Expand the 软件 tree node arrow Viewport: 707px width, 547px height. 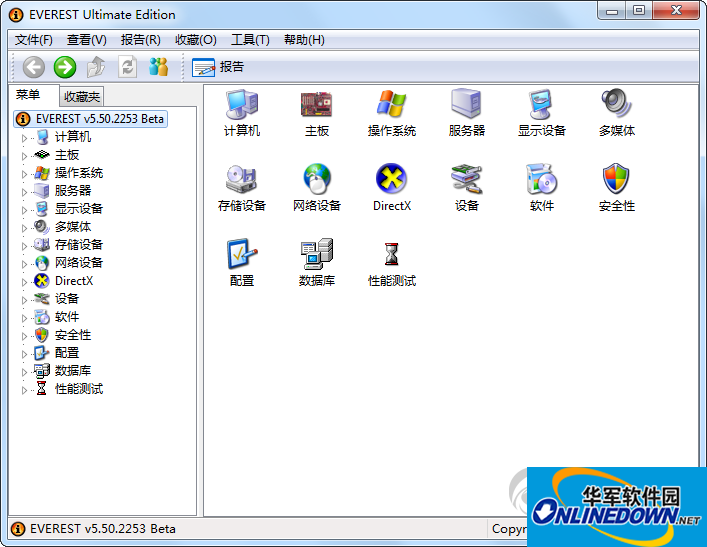coord(24,318)
